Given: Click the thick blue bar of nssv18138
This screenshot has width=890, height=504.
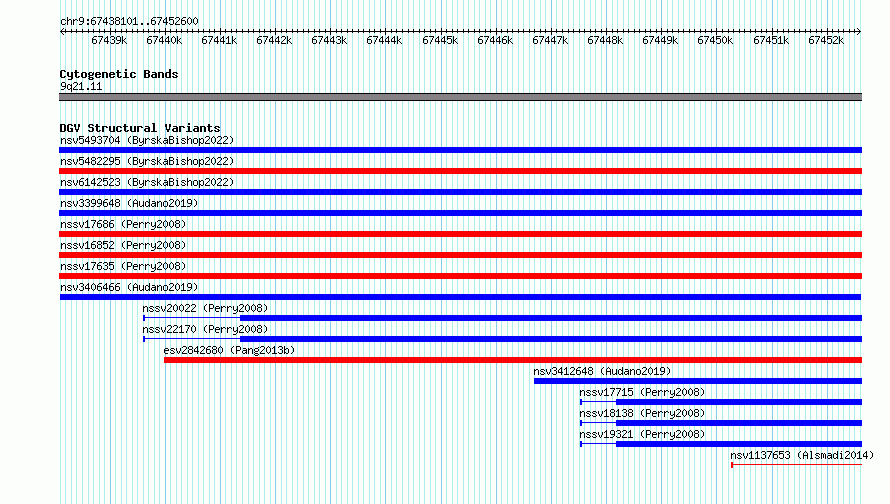Looking at the screenshot, I should click(739, 423).
